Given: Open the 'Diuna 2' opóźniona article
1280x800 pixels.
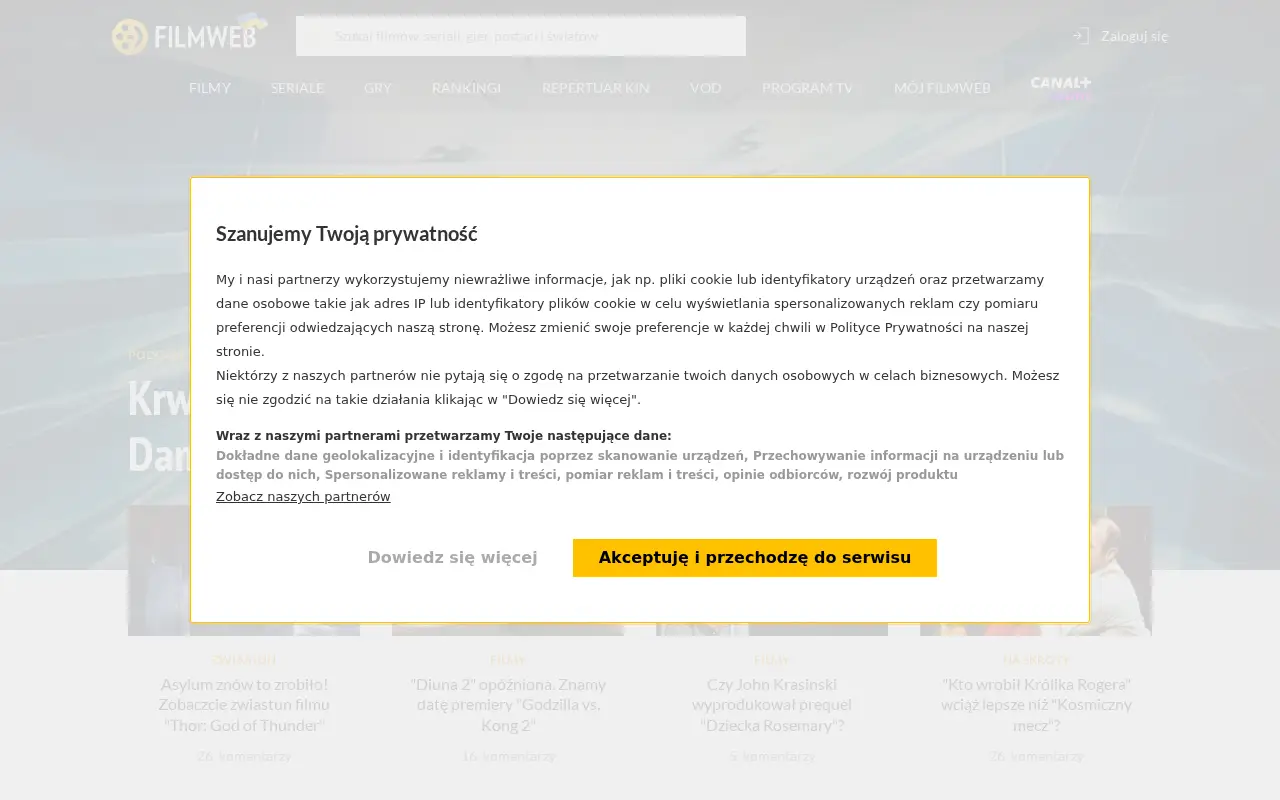Looking at the screenshot, I should tap(508, 705).
